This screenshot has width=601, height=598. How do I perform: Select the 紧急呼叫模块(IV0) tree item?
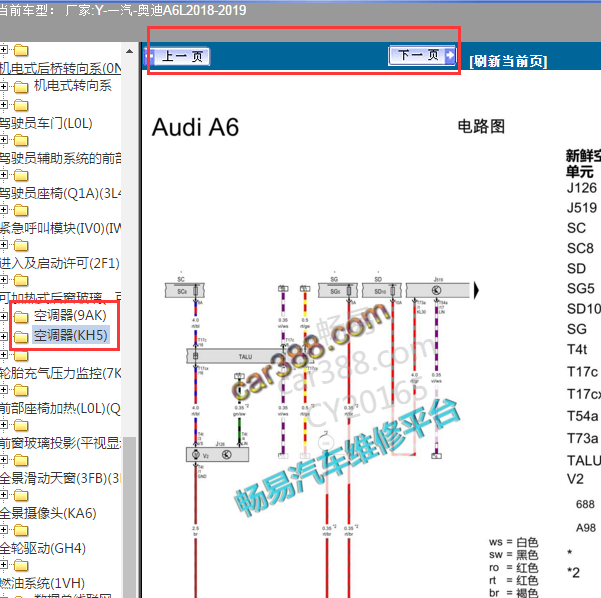pyautogui.click(x=61, y=228)
